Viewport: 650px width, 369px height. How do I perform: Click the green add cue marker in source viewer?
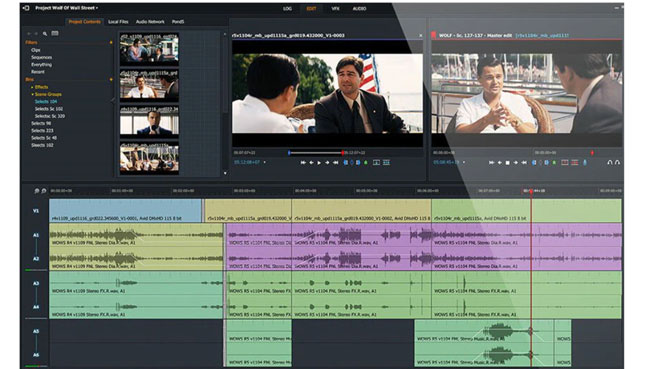coord(366,163)
